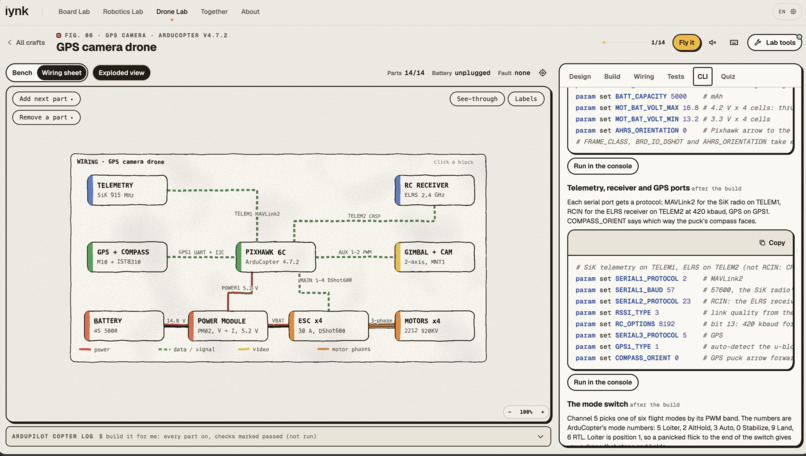Click the RC_OPTIONS 8192 parameter line
The height and width of the screenshot is (456, 806).
pyautogui.click(x=684, y=324)
